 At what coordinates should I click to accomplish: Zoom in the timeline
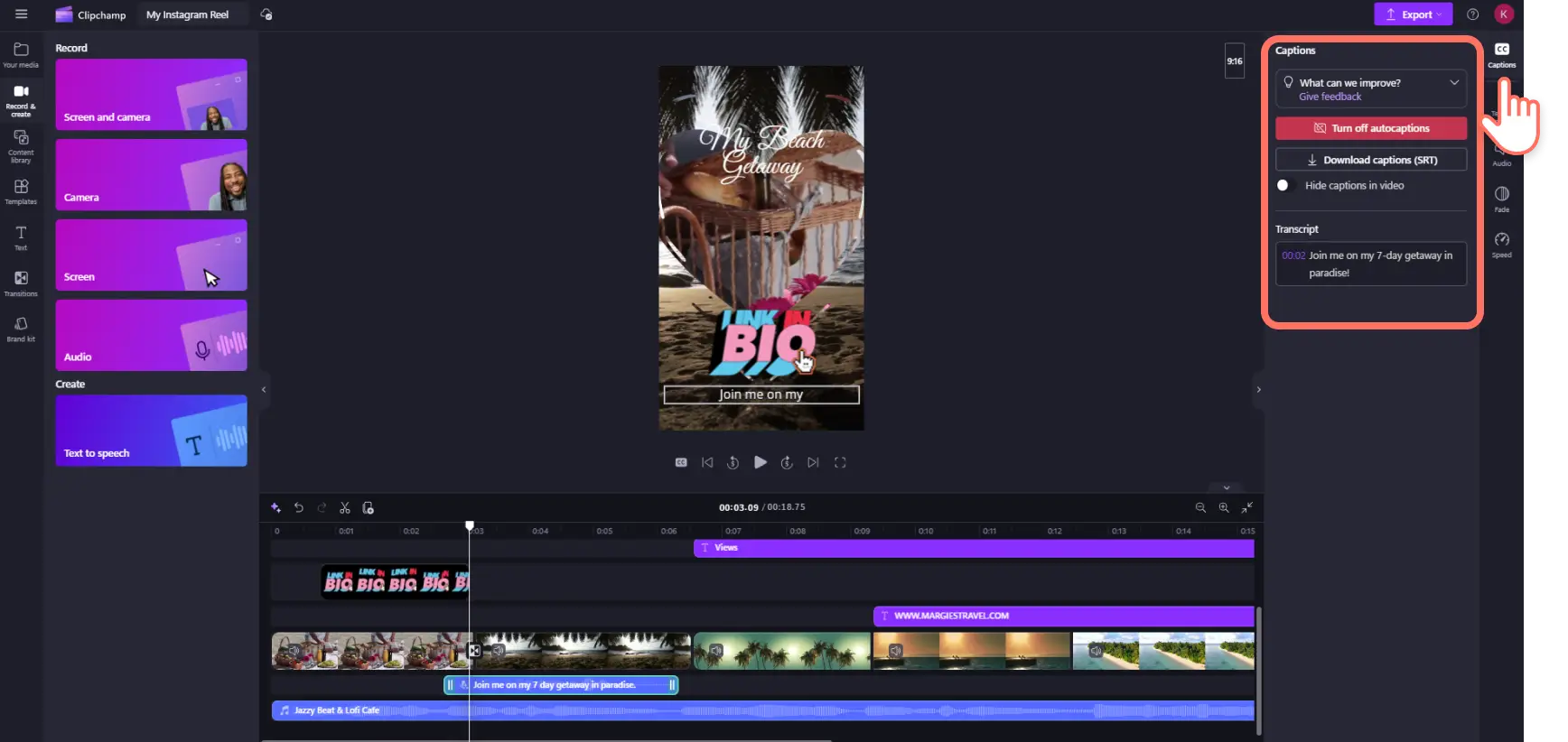(x=1224, y=507)
